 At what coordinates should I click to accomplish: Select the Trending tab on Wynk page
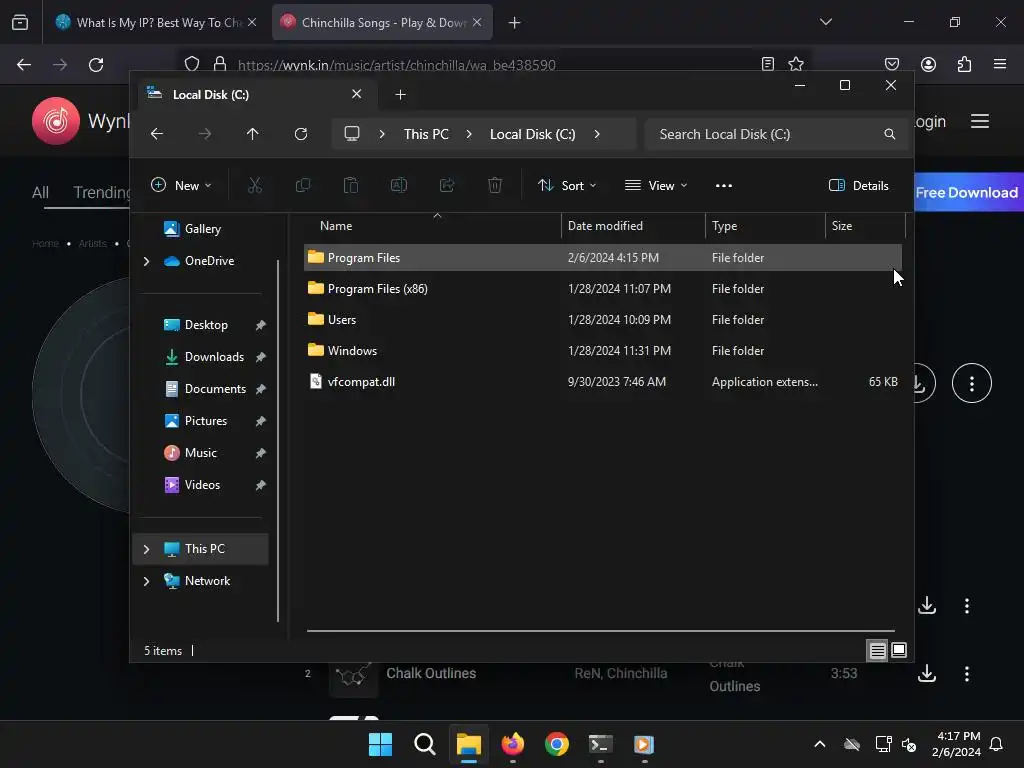(x=101, y=193)
